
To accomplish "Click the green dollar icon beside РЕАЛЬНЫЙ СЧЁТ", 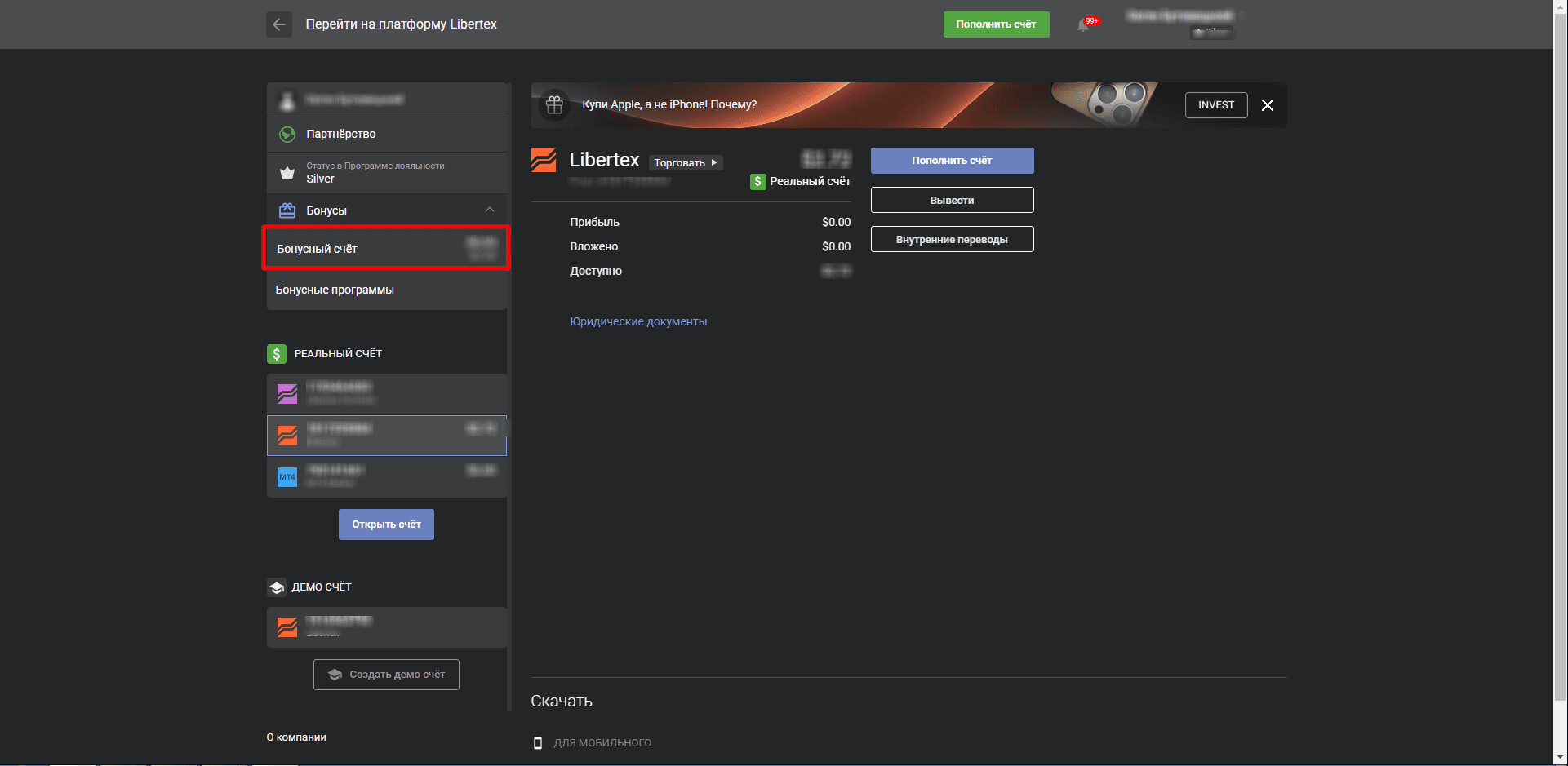I will pyautogui.click(x=277, y=353).
